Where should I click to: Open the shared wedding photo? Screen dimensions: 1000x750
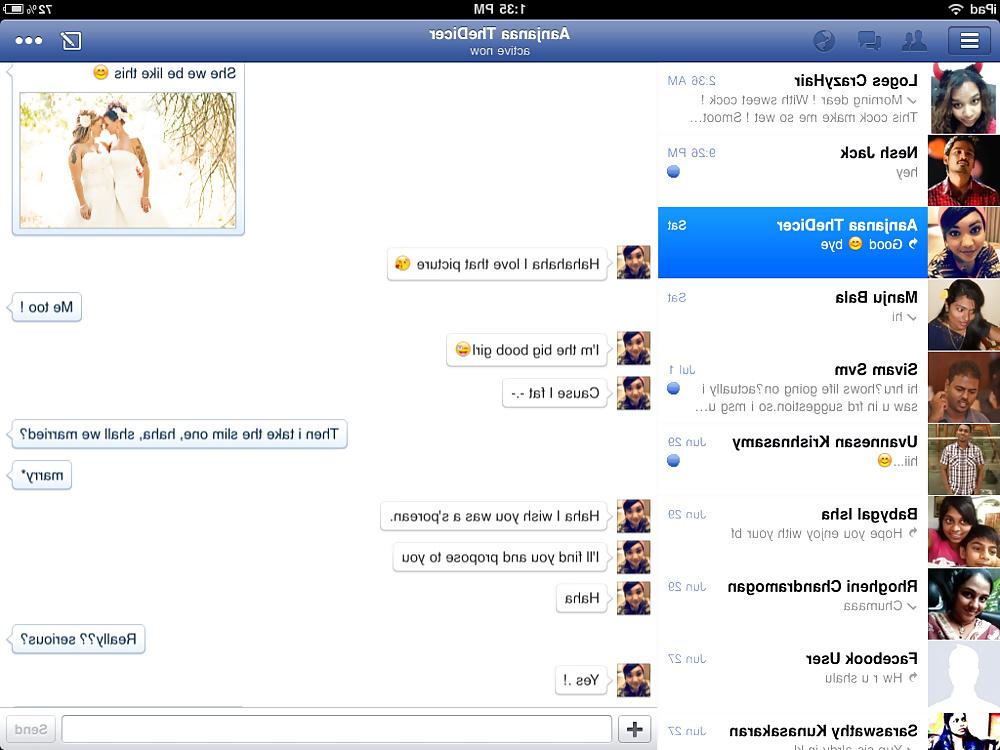coord(128,160)
